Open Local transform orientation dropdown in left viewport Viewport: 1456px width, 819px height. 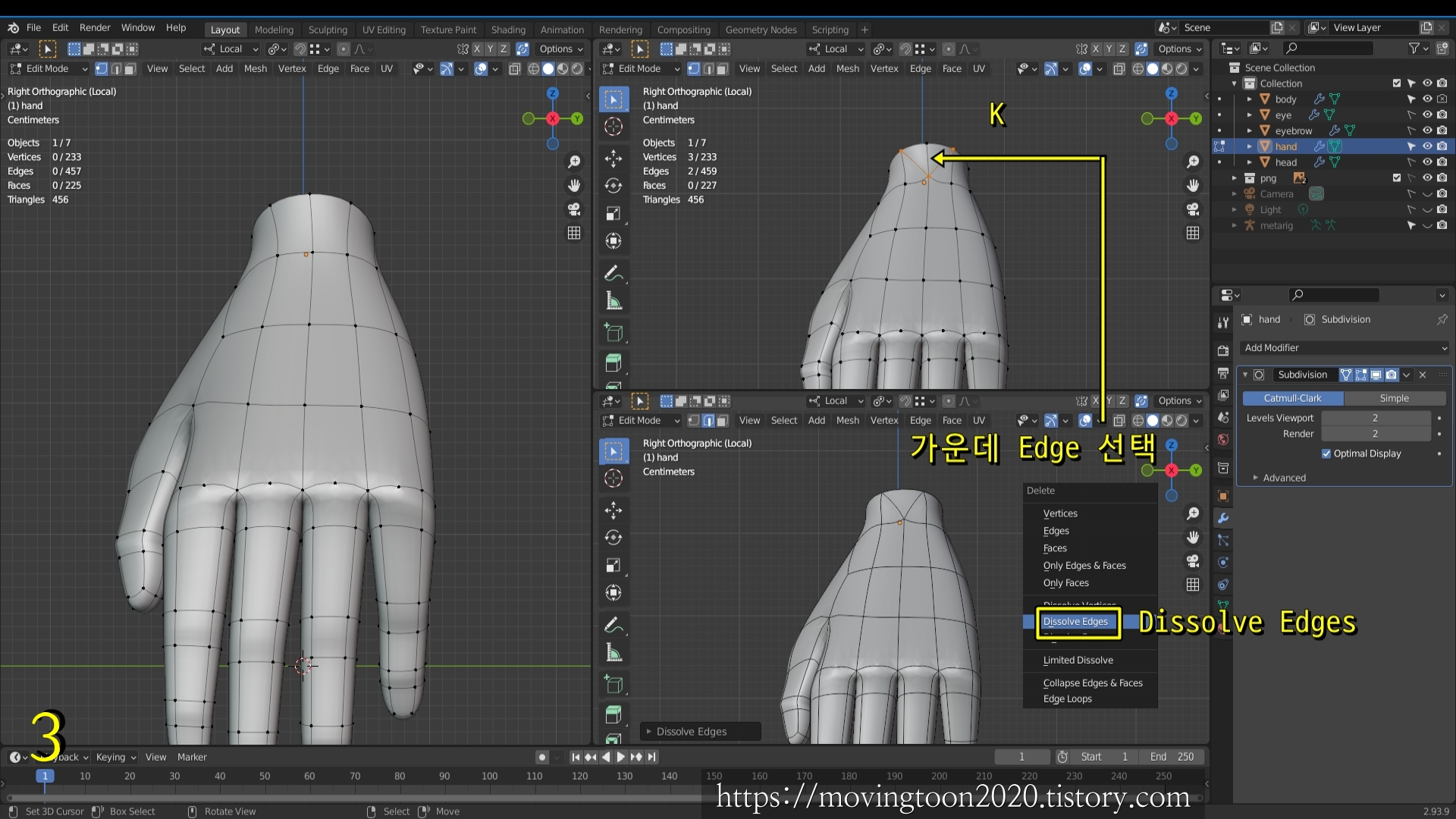pos(231,49)
